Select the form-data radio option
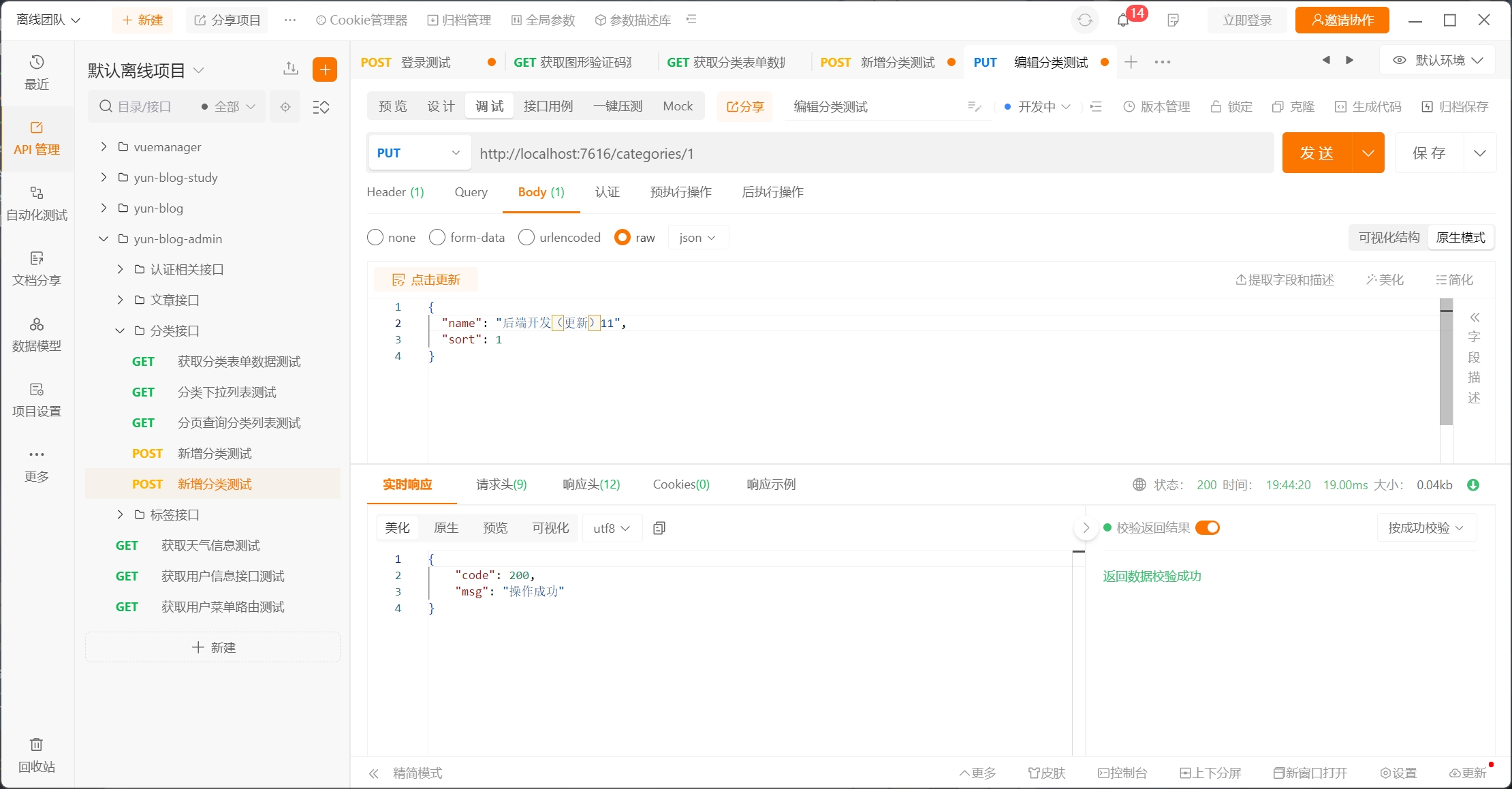 437,237
